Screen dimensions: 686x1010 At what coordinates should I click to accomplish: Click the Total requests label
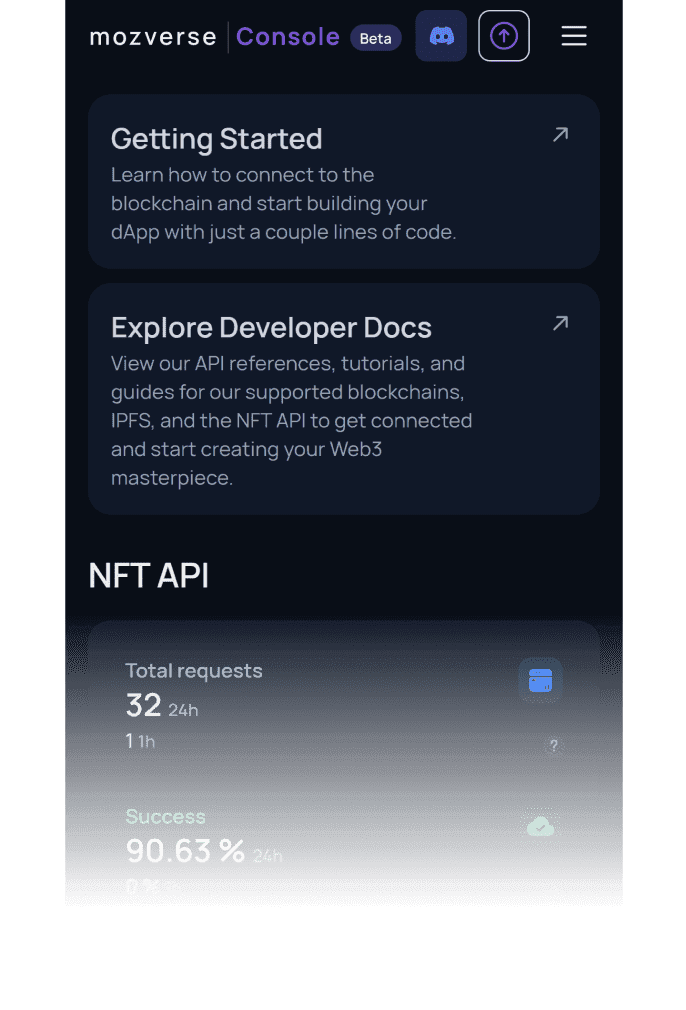click(194, 671)
